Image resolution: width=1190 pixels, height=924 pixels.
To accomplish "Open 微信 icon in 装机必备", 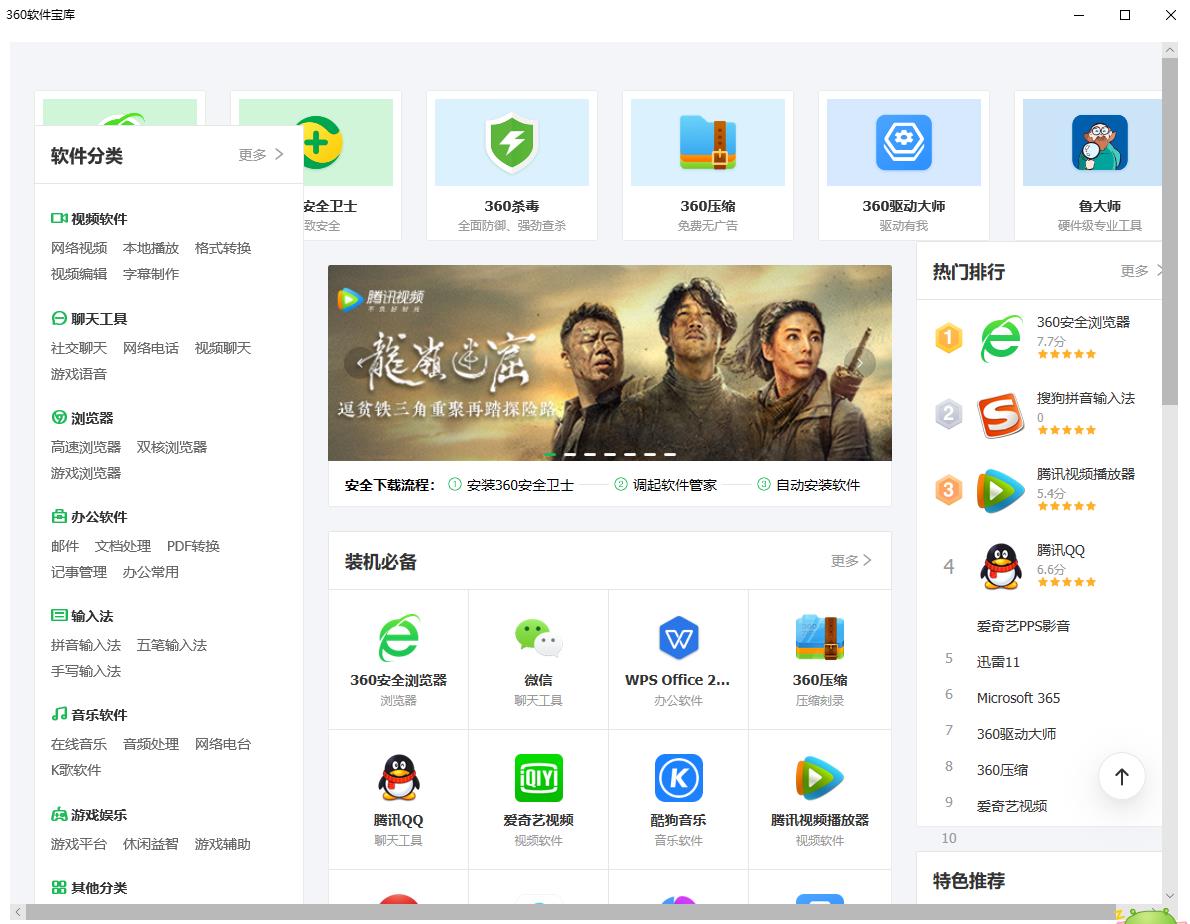I will pyautogui.click(x=538, y=638).
